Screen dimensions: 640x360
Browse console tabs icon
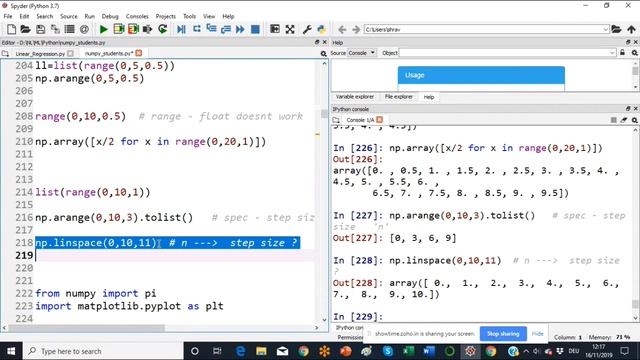click(x=336, y=120)
